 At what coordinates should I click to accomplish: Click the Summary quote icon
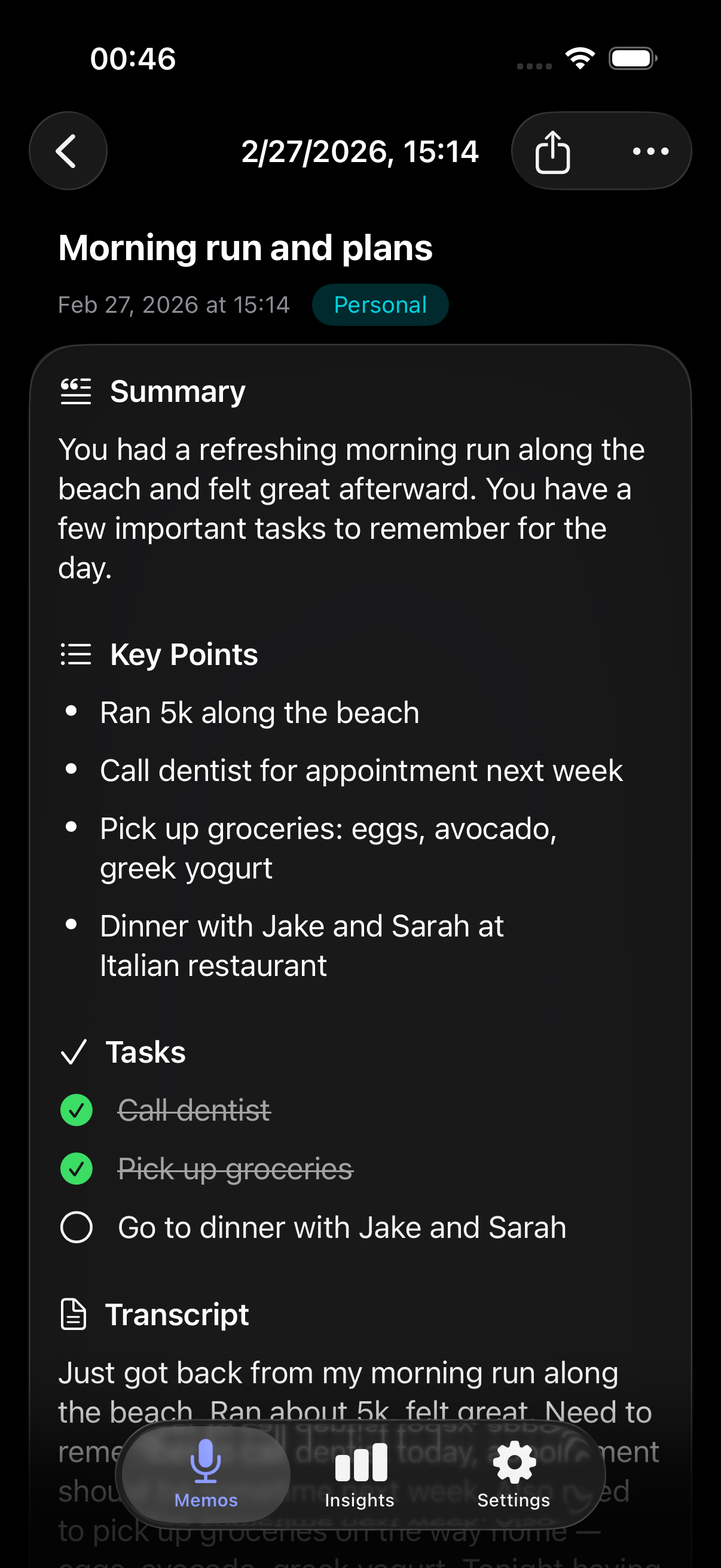[x=76, y=391]
